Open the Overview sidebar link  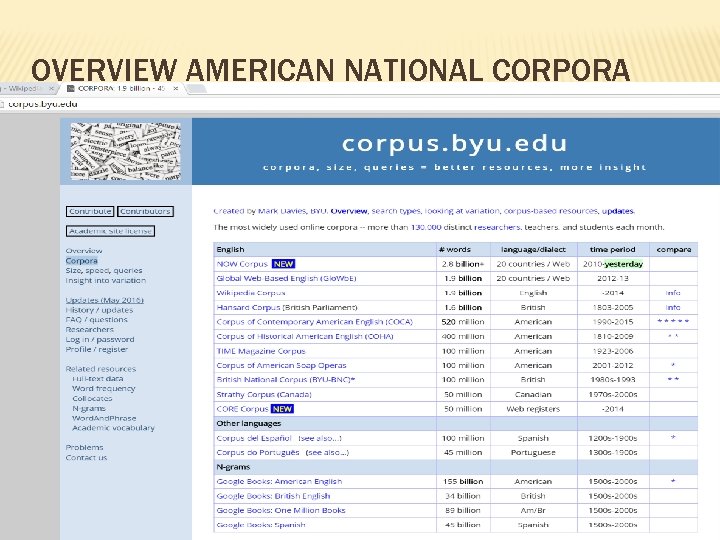tap(84, 251)
